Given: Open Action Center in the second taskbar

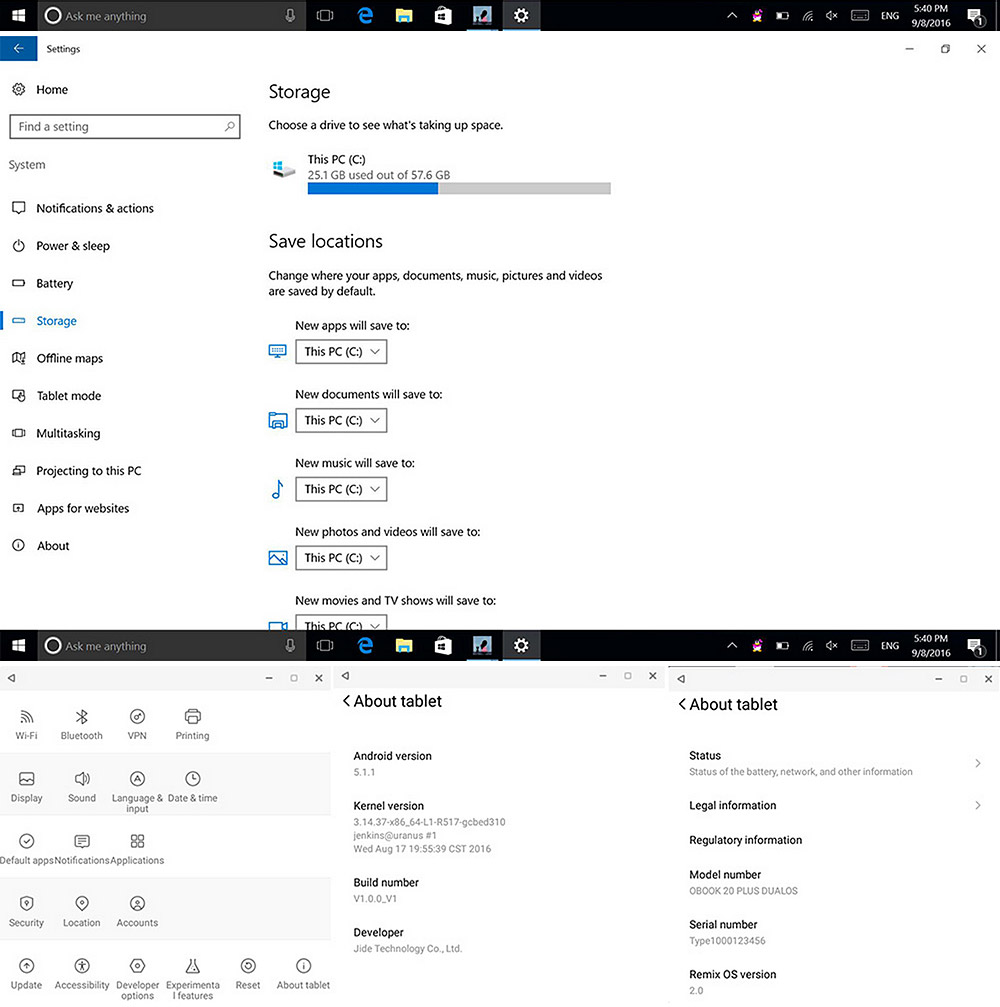Looking at the screenshot, I should 976,645.
